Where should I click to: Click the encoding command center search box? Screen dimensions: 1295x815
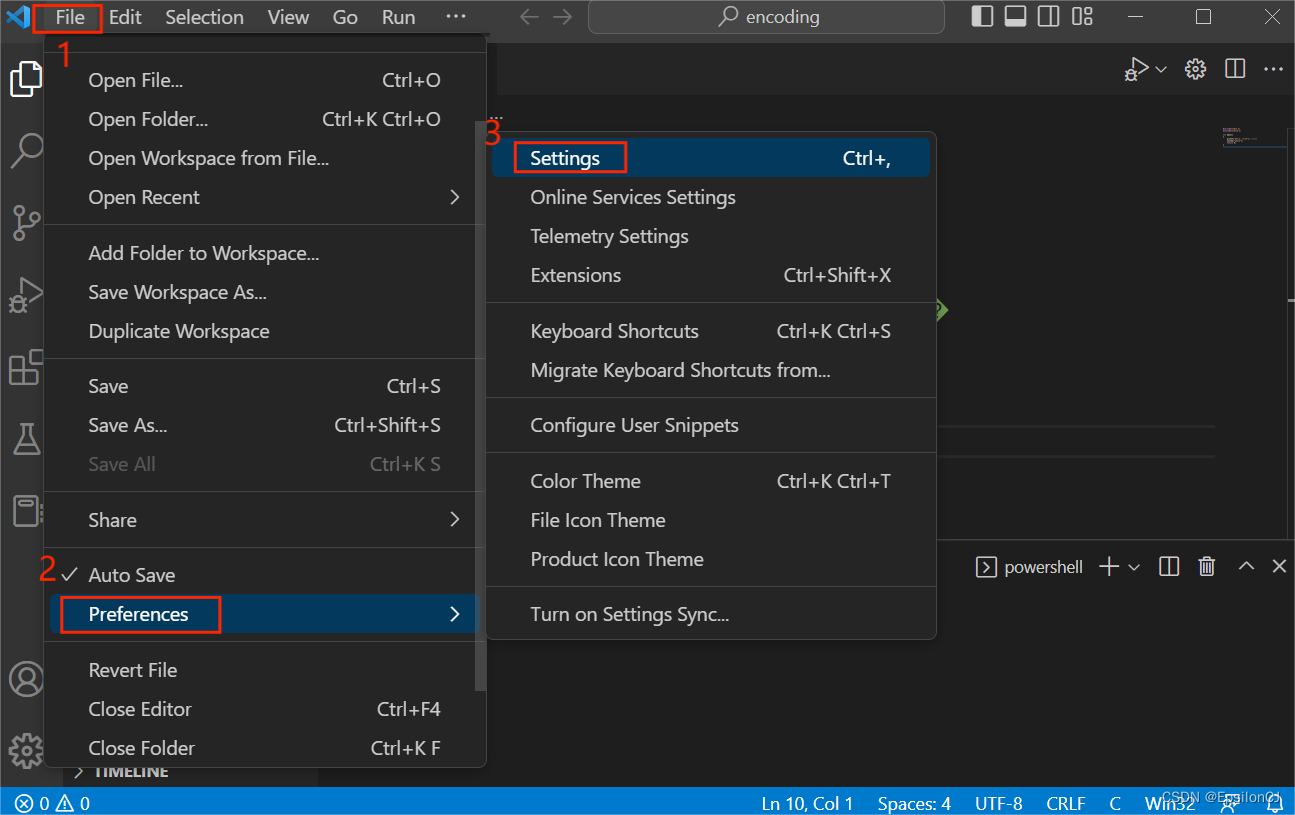click(766, 17)
